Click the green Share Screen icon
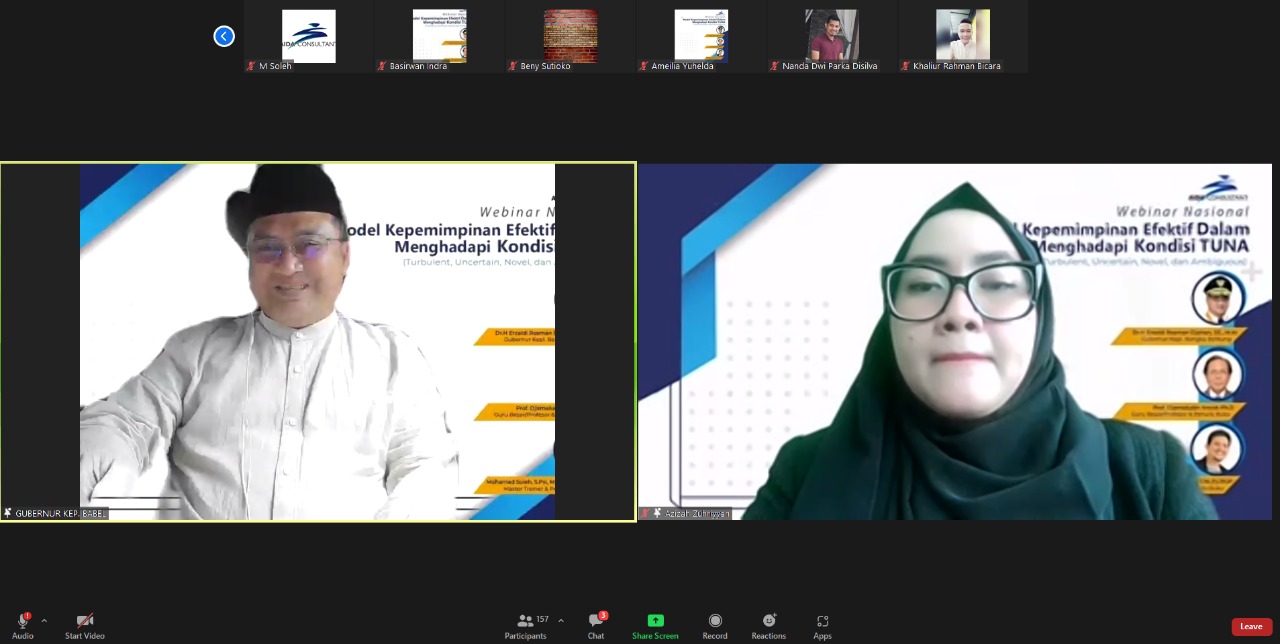 tap(655, 620)
